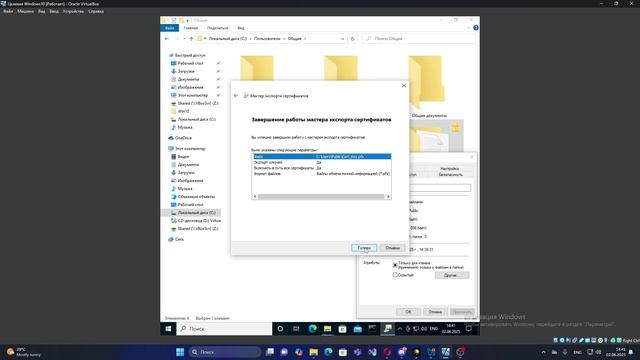Open Microsoft Edge on guest taskbar
Viewport: 640px width, 360px height.
tap(312, 329)
